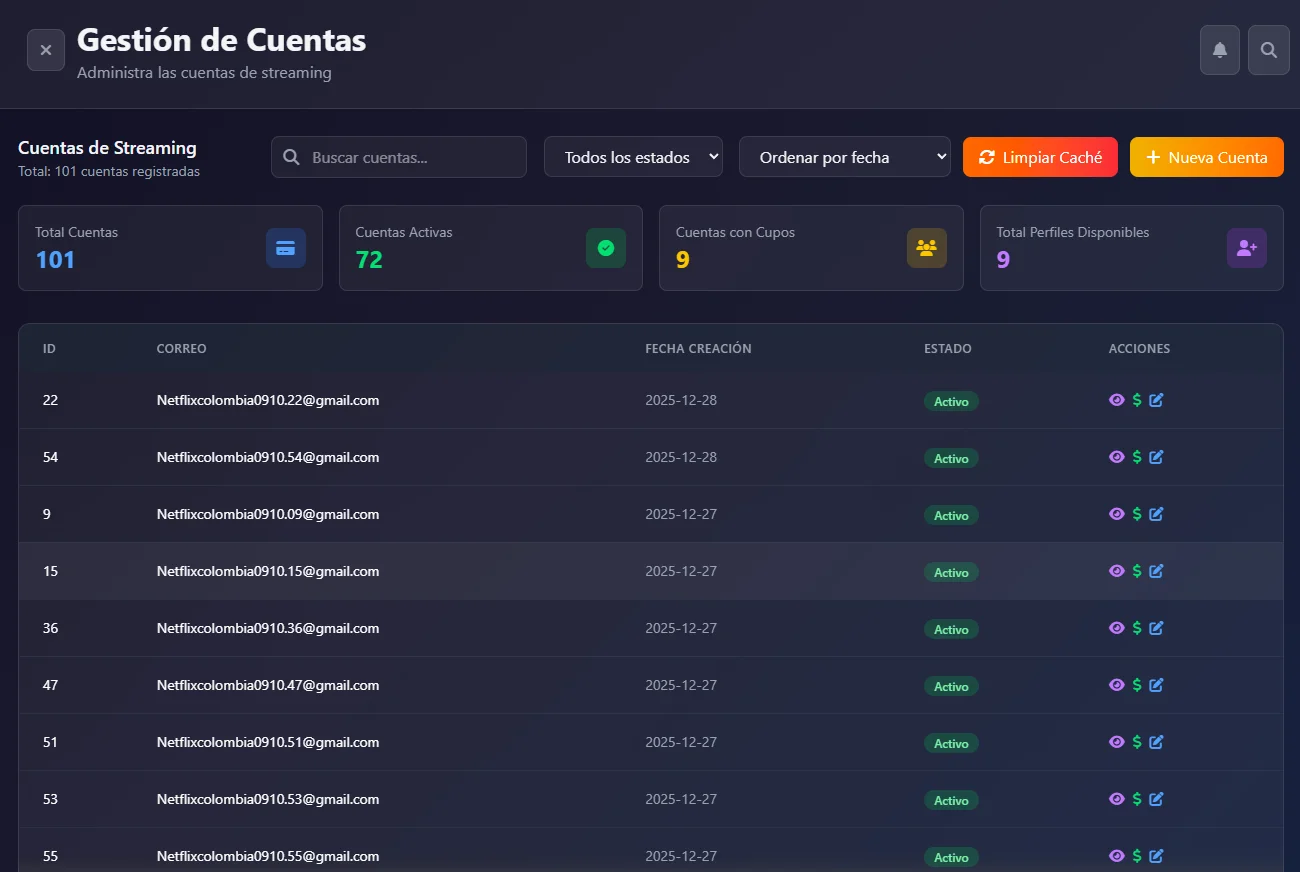
Task: Click the ESTADO column header
Action: [948, 349]
